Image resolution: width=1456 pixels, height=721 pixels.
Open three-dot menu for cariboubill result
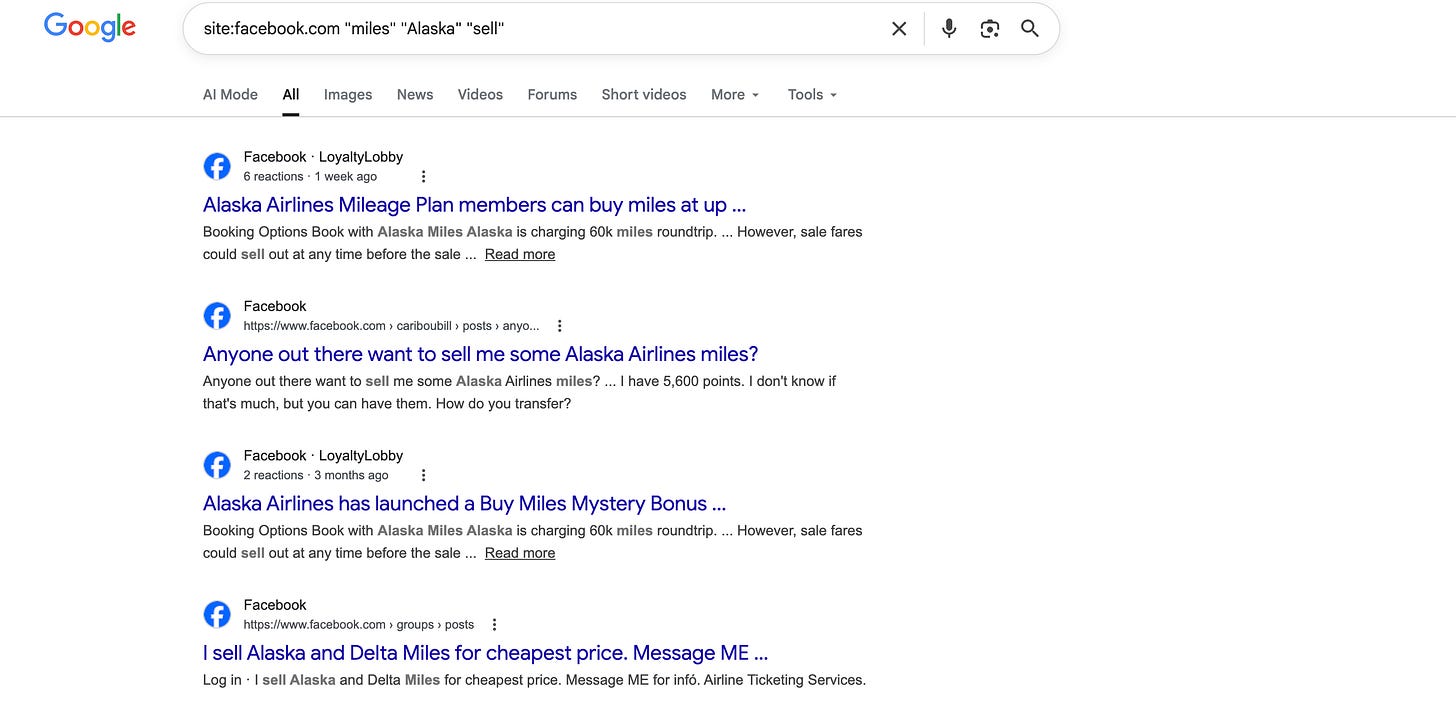560,326
